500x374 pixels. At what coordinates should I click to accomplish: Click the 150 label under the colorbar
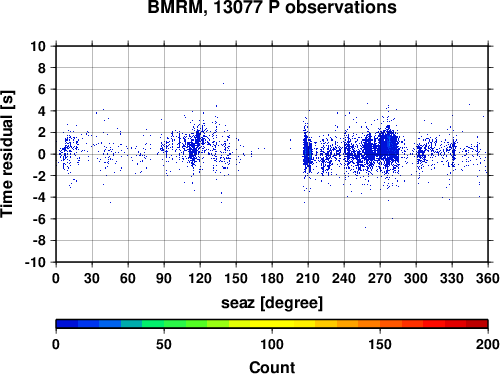380,344
